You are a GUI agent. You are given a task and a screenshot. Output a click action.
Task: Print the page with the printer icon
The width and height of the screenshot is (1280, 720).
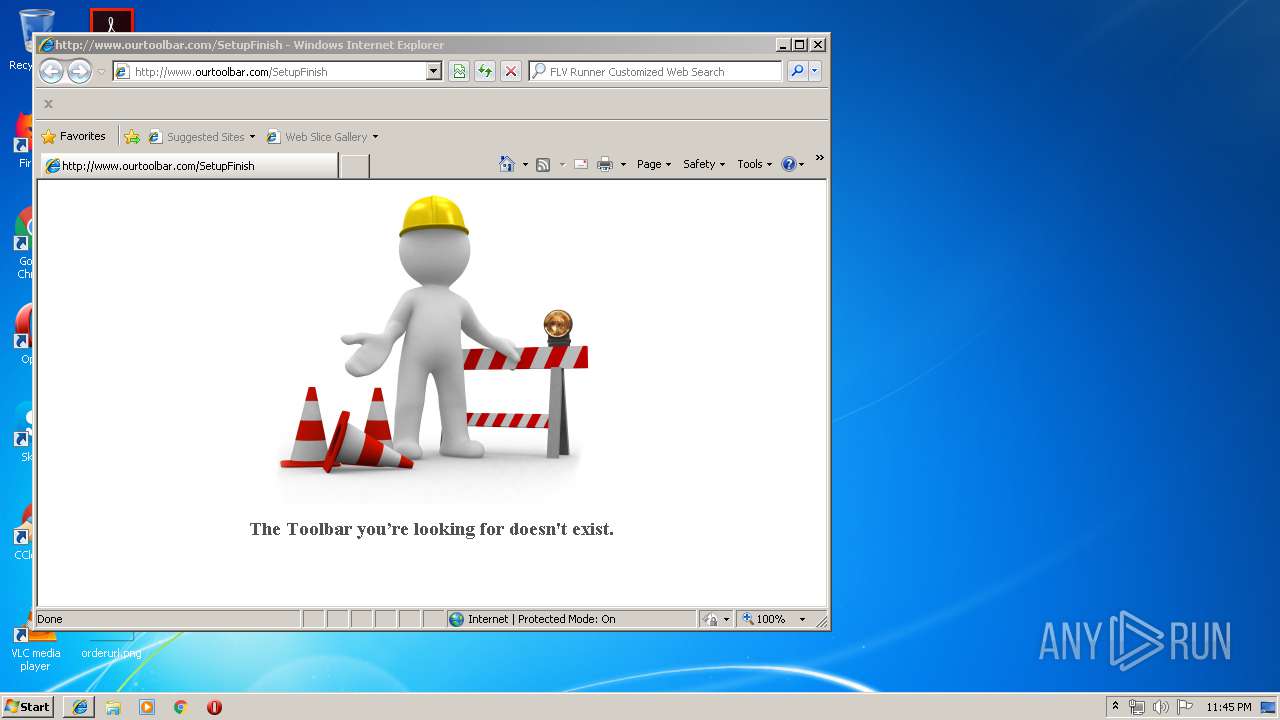point(605,164)
